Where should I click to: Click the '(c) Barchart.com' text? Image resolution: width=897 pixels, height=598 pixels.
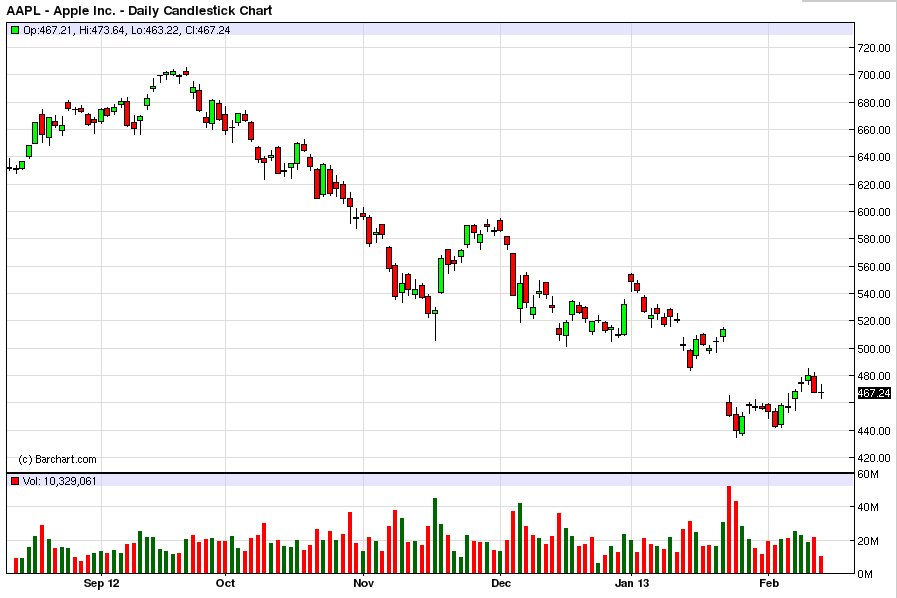[x=57, y=459]
